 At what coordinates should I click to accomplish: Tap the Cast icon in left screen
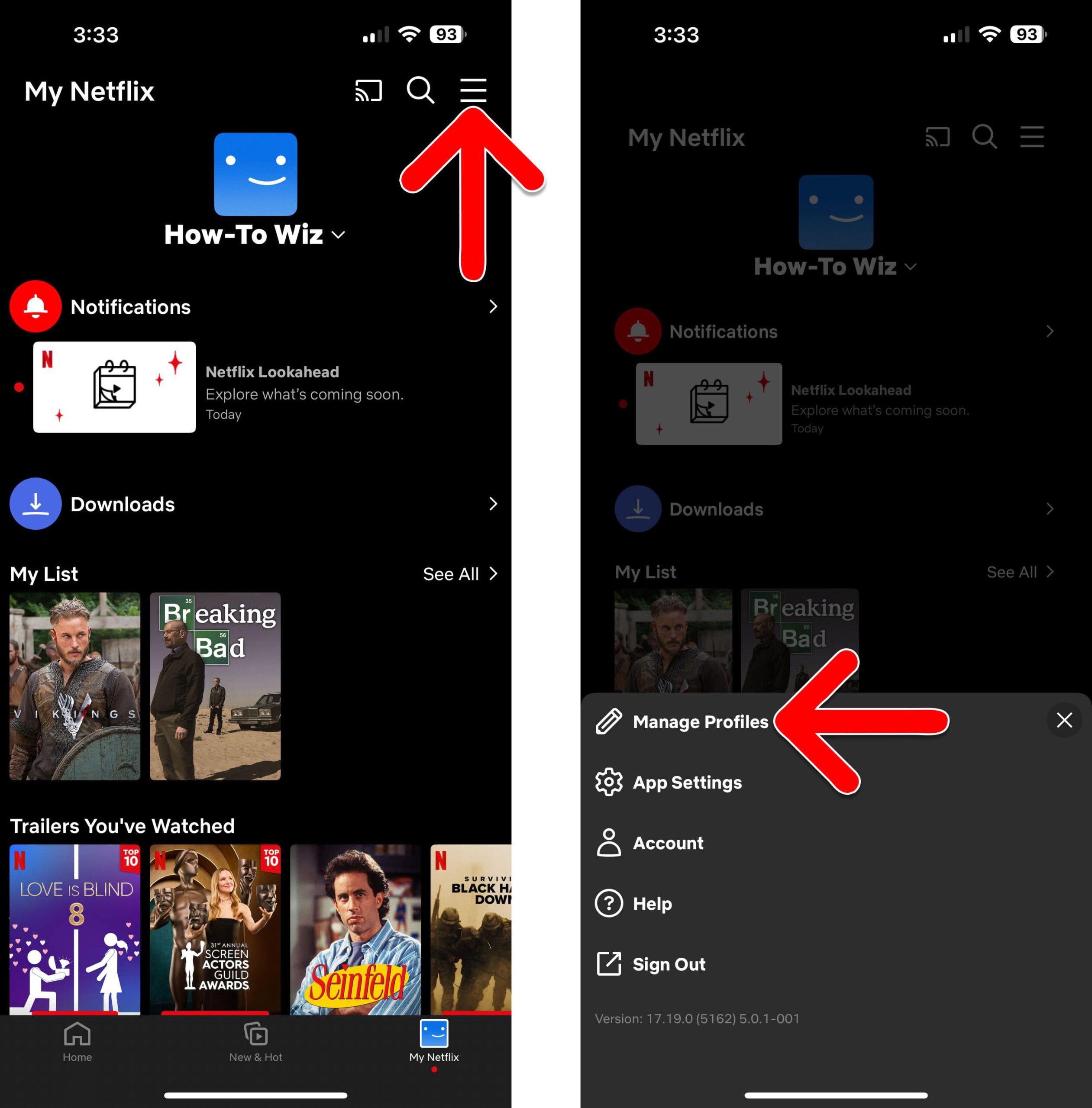coord(368,90)
